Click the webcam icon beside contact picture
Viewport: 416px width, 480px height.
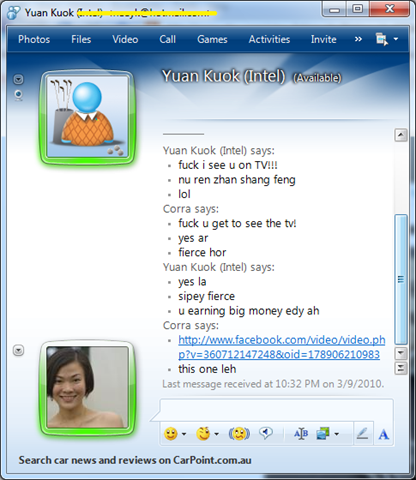(19, 96)
